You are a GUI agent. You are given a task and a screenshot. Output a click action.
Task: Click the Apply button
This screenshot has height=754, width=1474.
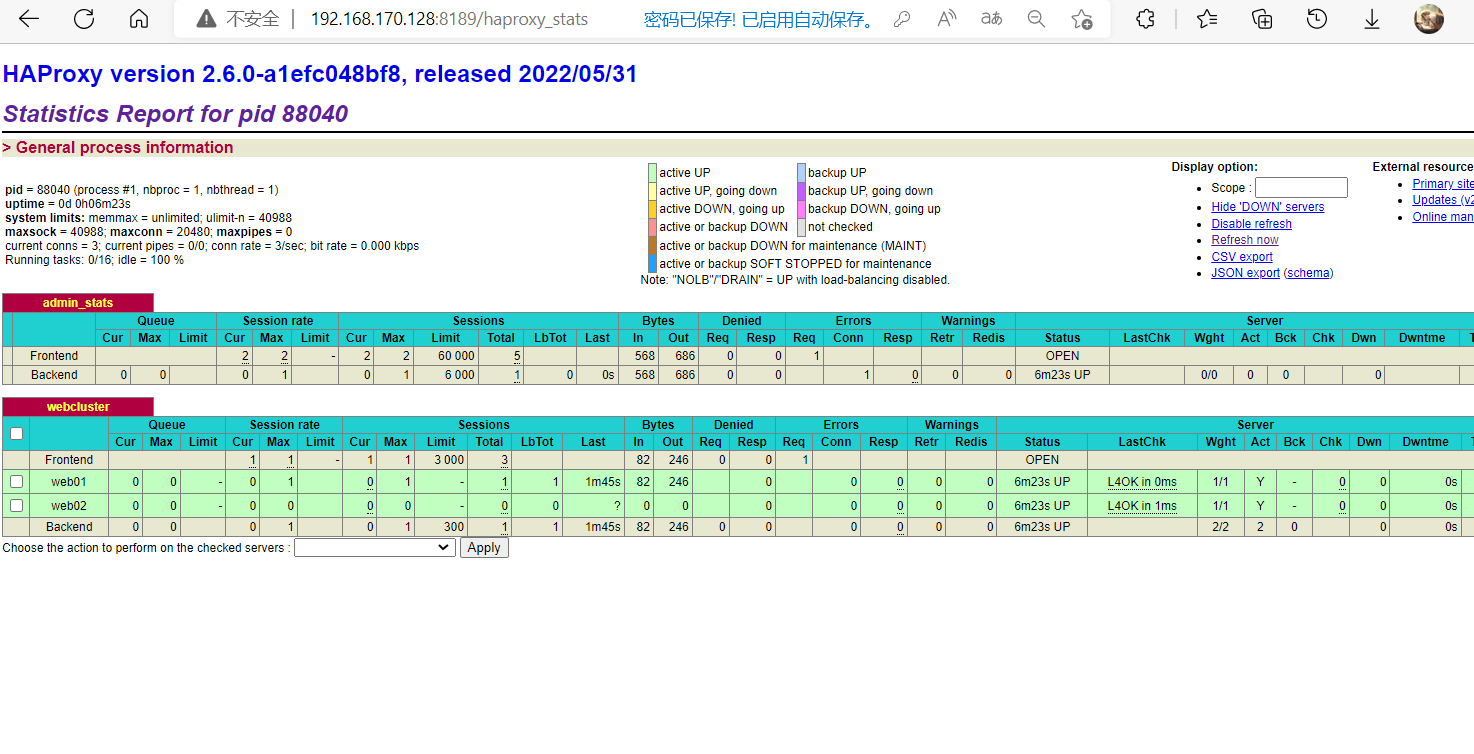(x=484, y=548)
